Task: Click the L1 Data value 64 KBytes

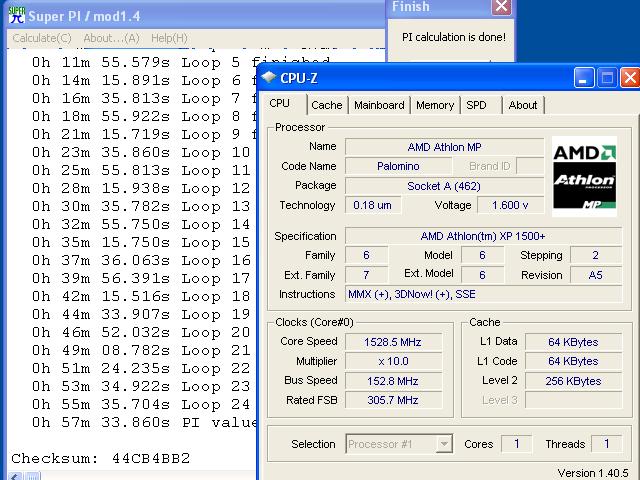Action: pos(573,342)
